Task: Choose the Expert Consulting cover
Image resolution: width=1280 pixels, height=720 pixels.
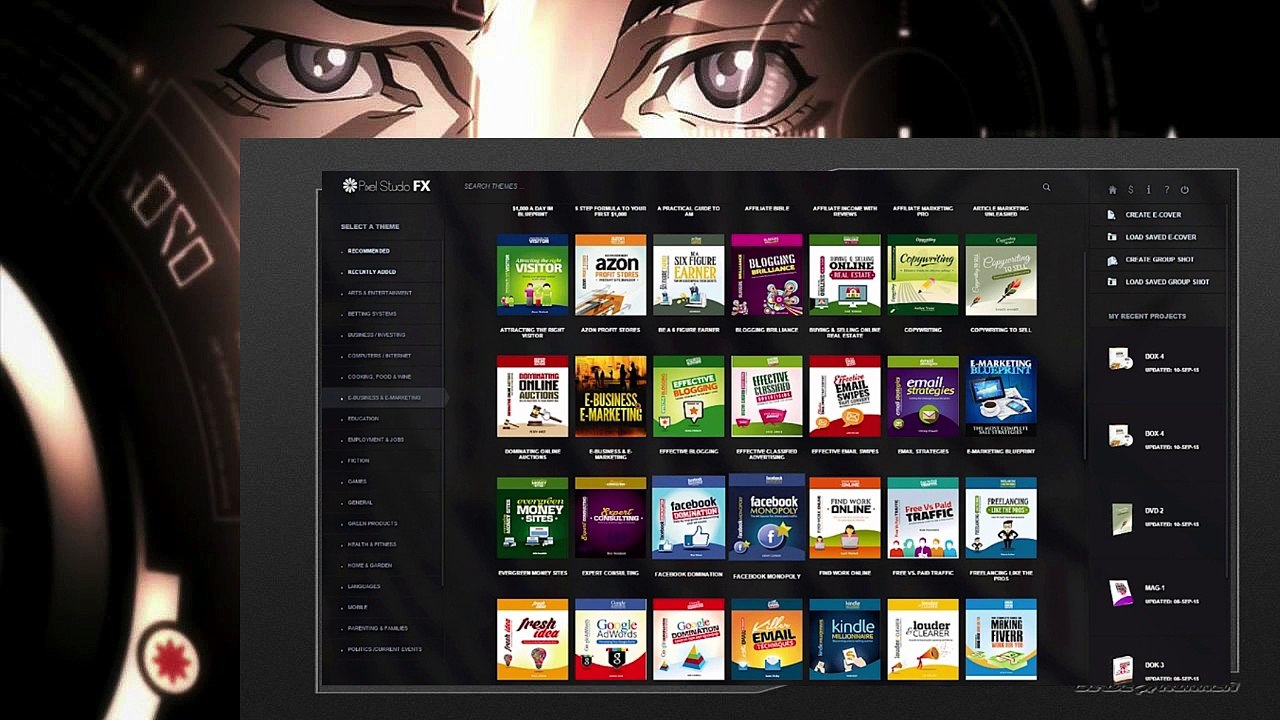Action: [610, 518]
